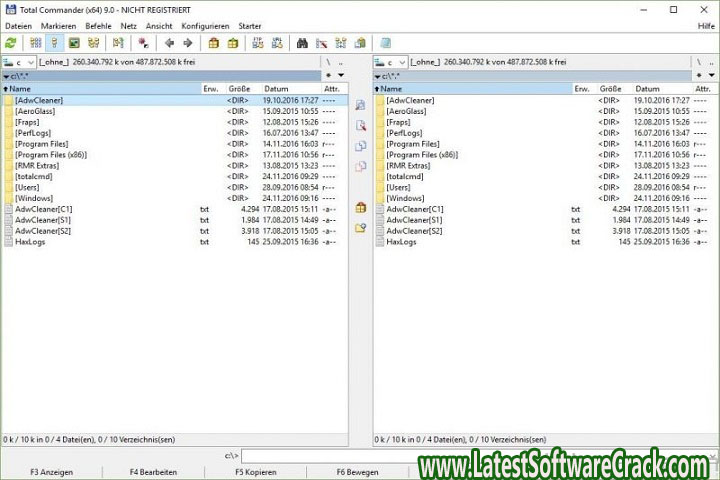Image resolution: width=720 pixels, height=480 pixels.
Task: Click the green Refresh icon in toolbar
Action: click(x=11, y=43)
